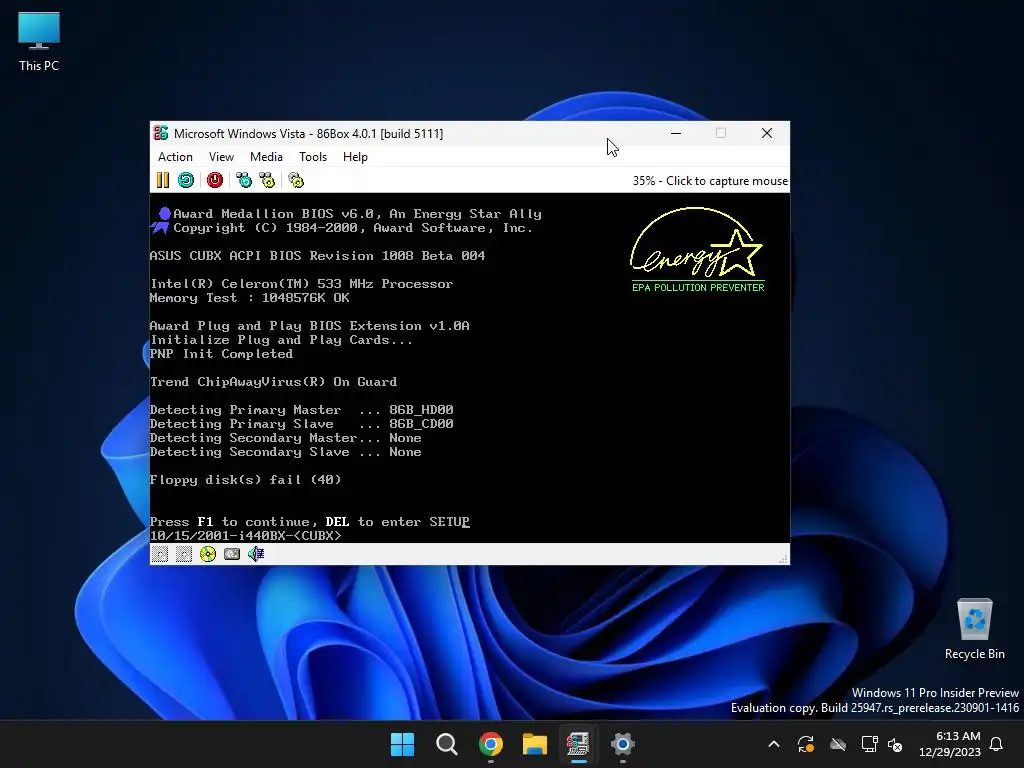Click the Award BIOS ribbon logo

(161, 220)
